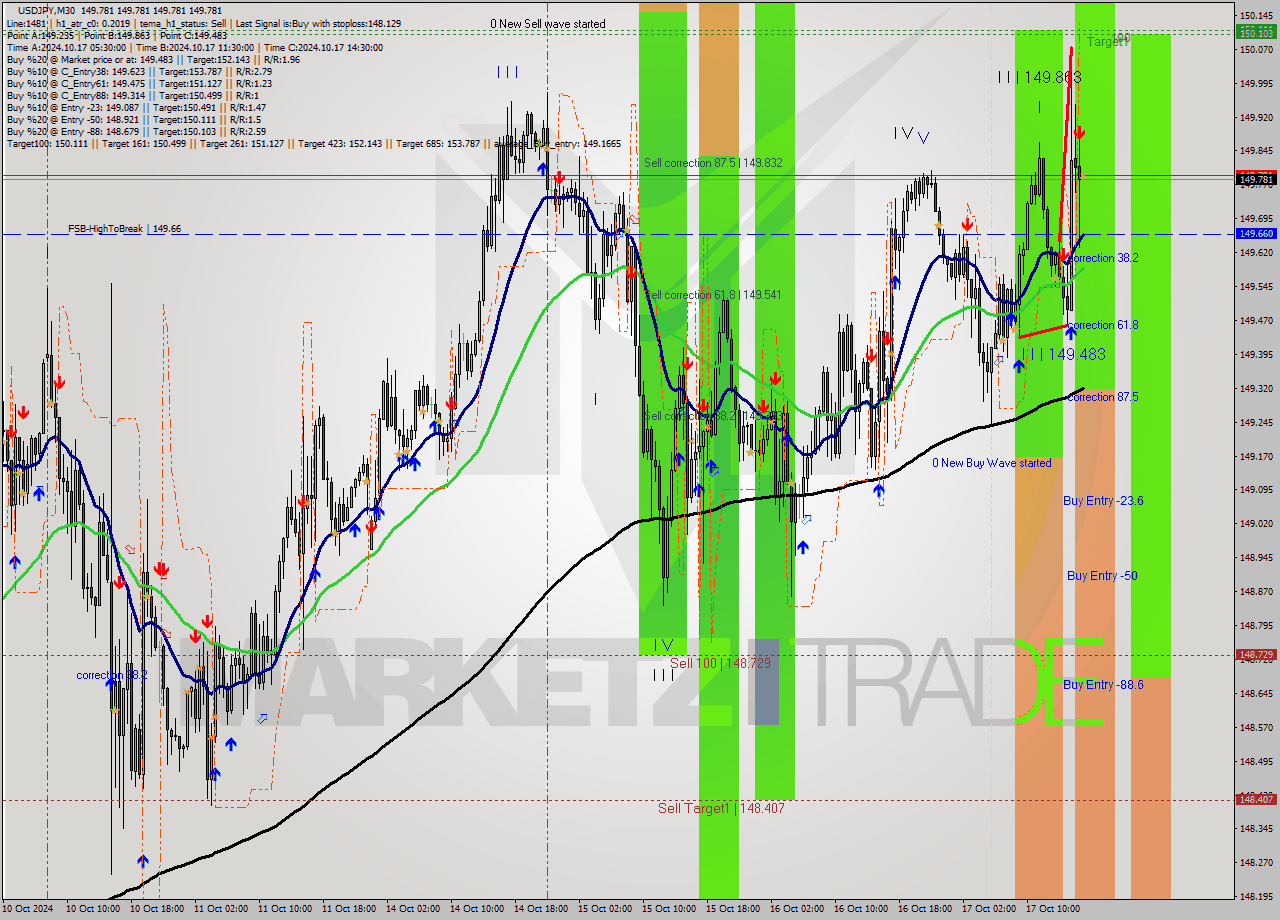Viewport: 1280px width, 920px height.
Task: Click the 'Buy Entry -88.6' label
Action: pos(1103,685)
